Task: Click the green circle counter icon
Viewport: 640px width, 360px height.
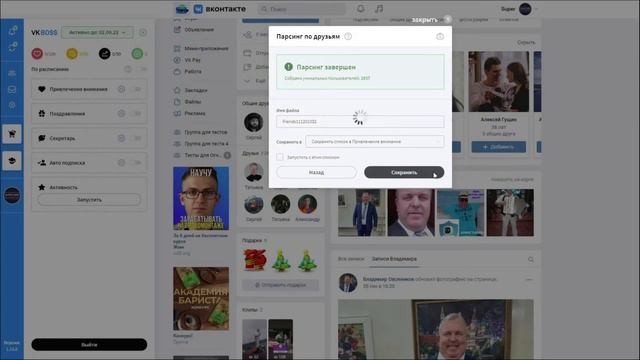Action: click(137, 53)
